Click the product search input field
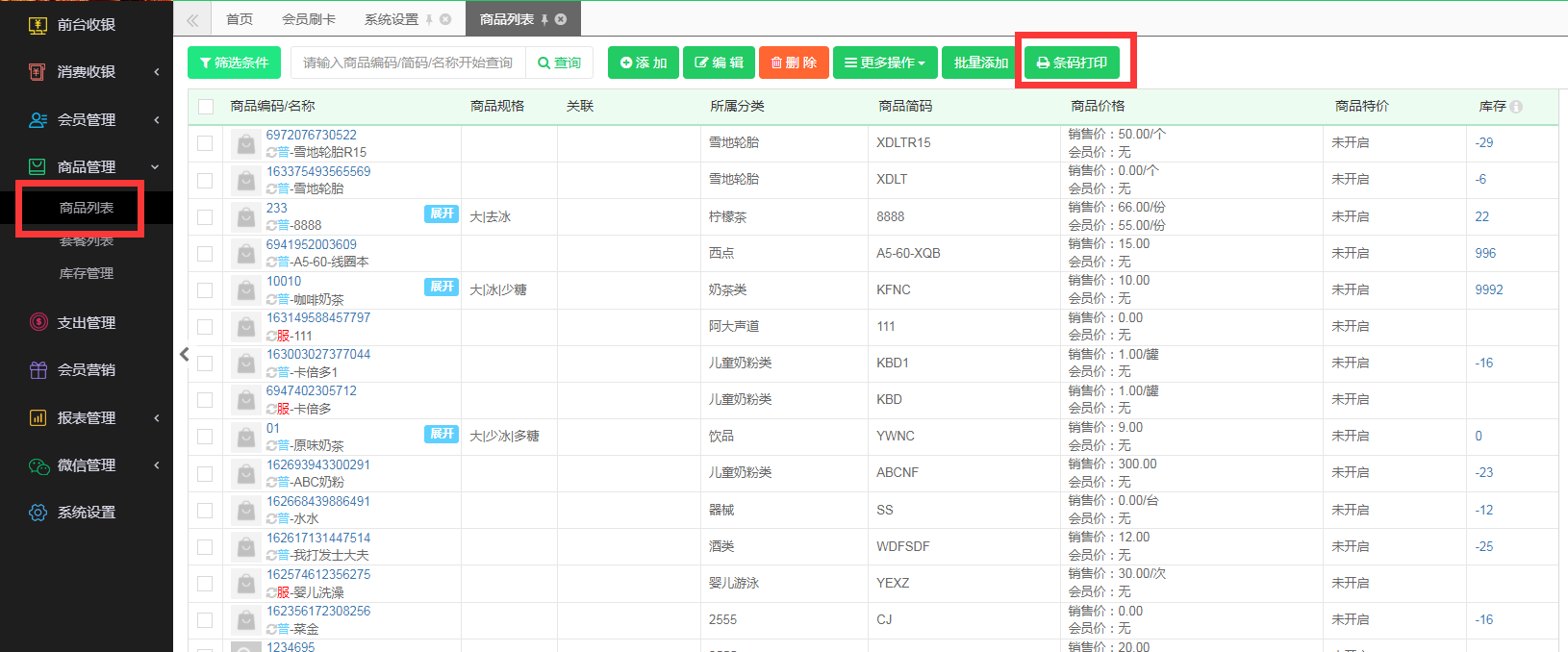 pos(408,63)
